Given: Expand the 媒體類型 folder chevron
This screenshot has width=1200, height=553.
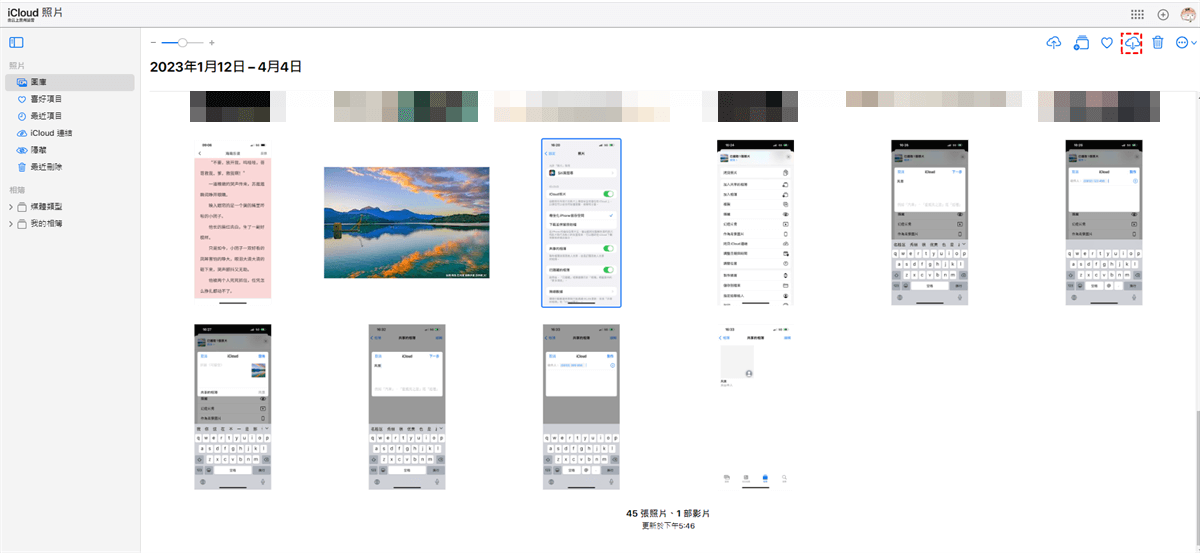Looking at the screenshot, I should tap(11, 207).
